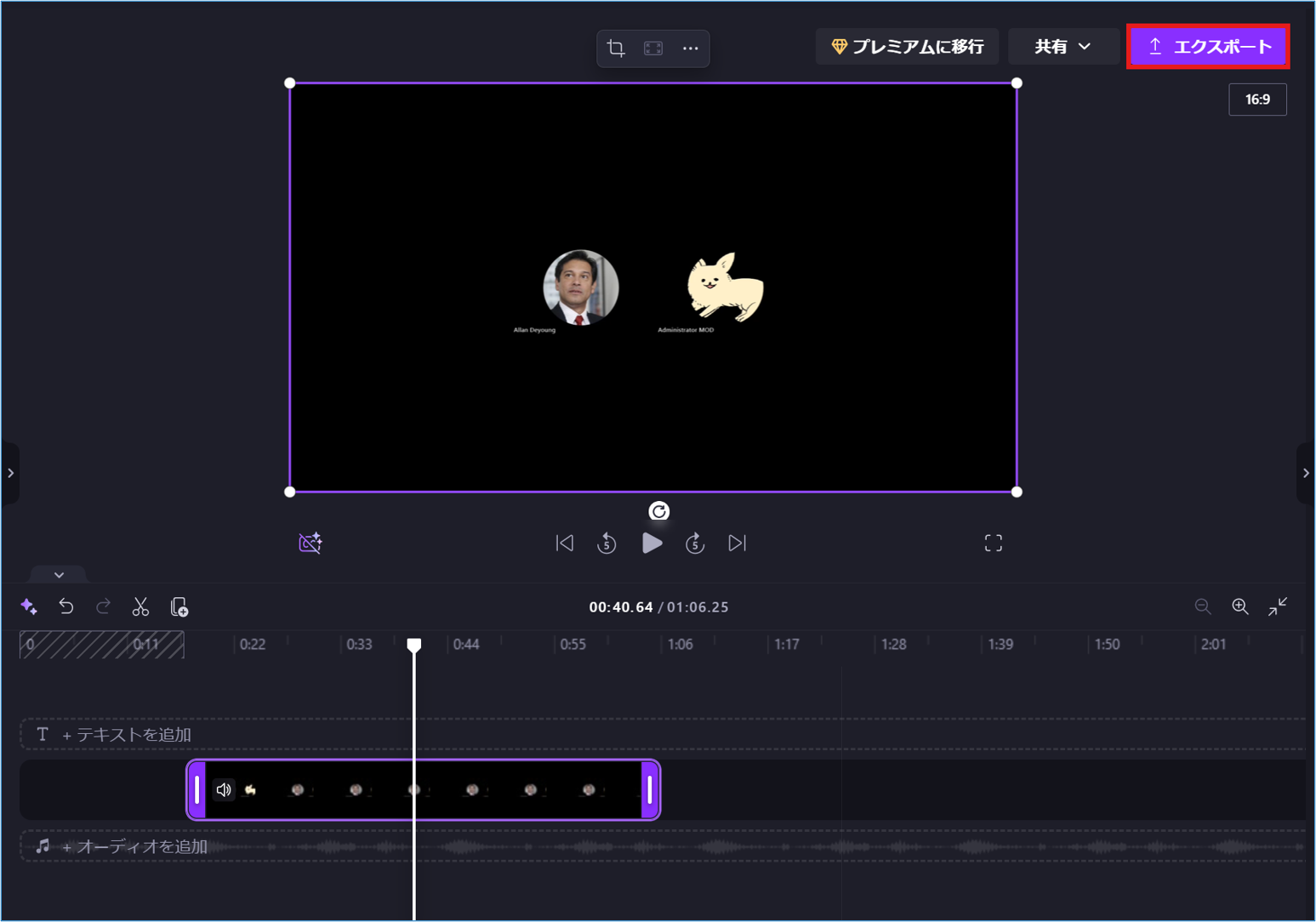Open プレミアムに移行 upgrade option
1316x922 pixels.
point(907,46)
